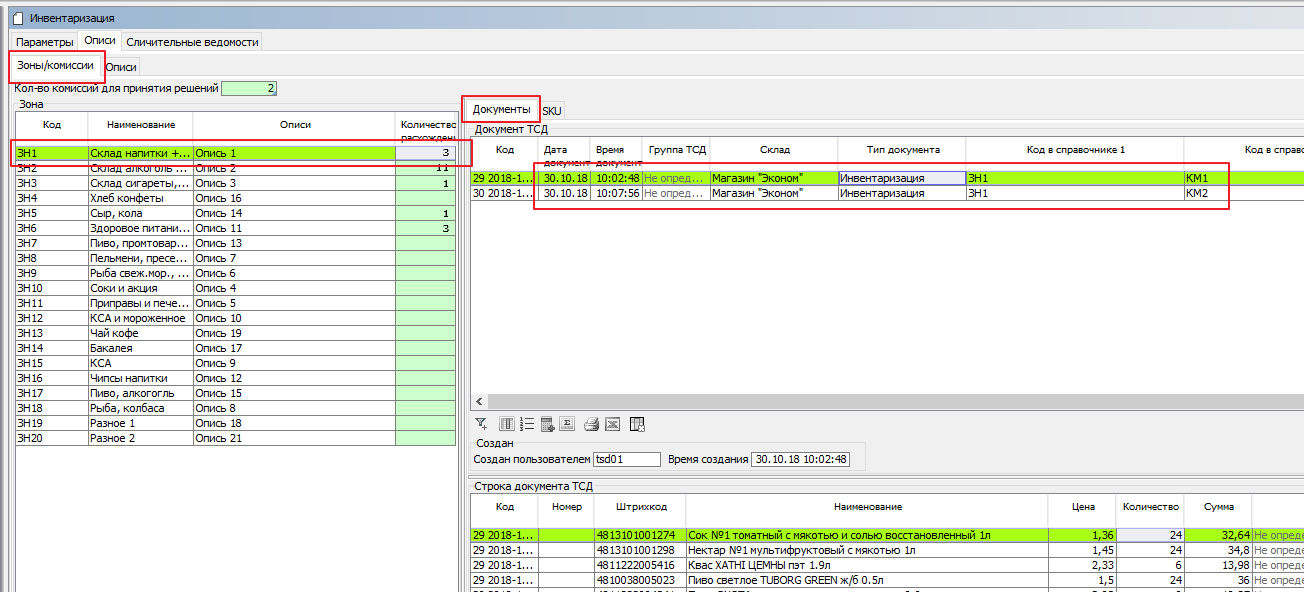Print the document table via printer icon
Viewport: 1304px width, 592px height.
[x=591, y=424]
